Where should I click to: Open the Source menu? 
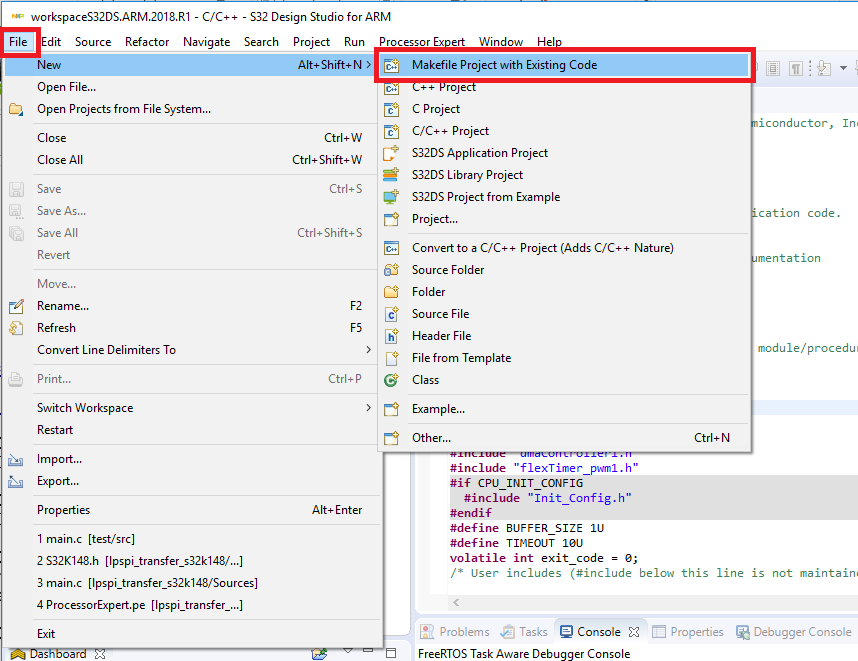pos(93,42)
